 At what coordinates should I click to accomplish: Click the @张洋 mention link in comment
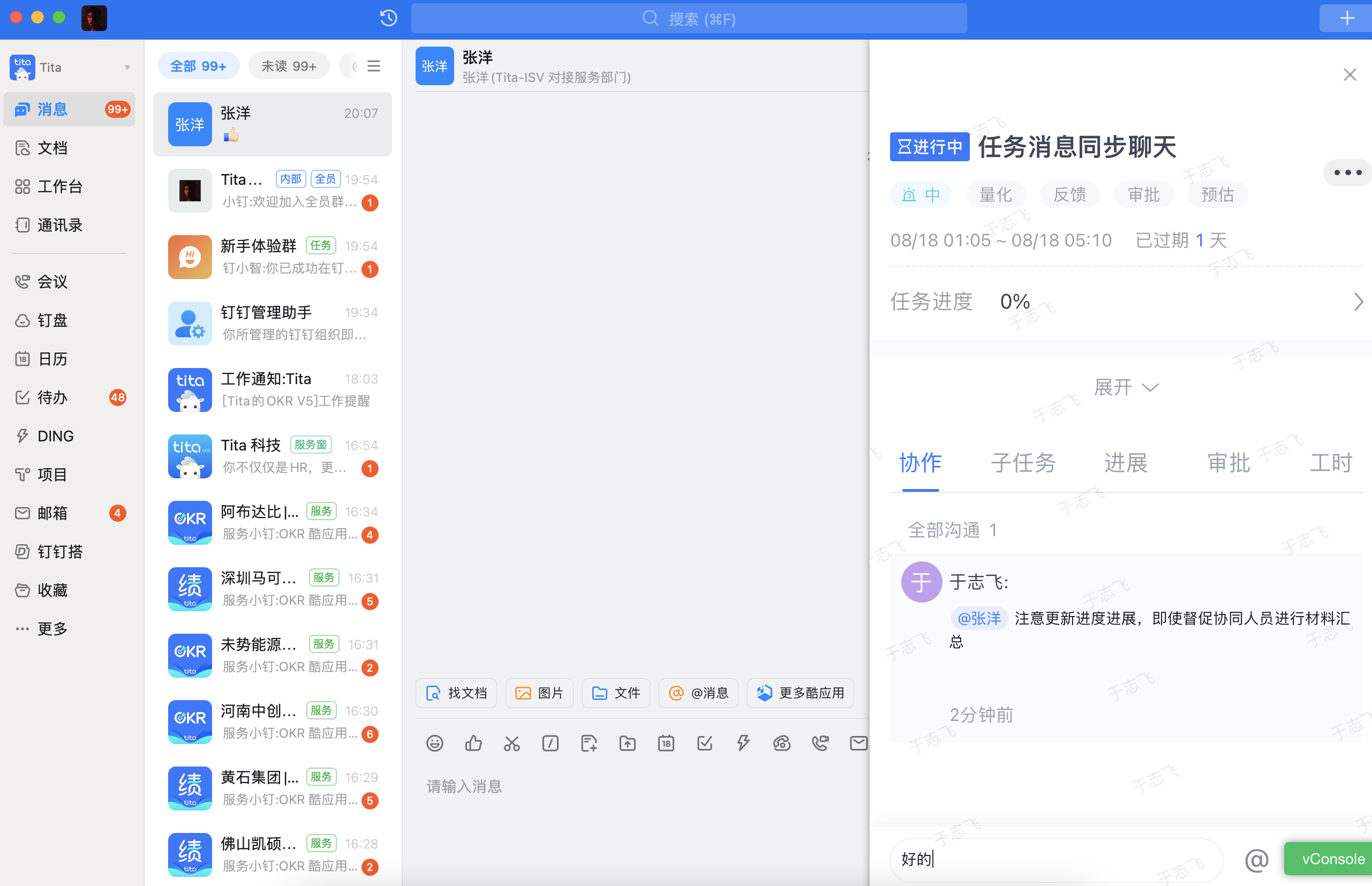[x=979, y=619]
